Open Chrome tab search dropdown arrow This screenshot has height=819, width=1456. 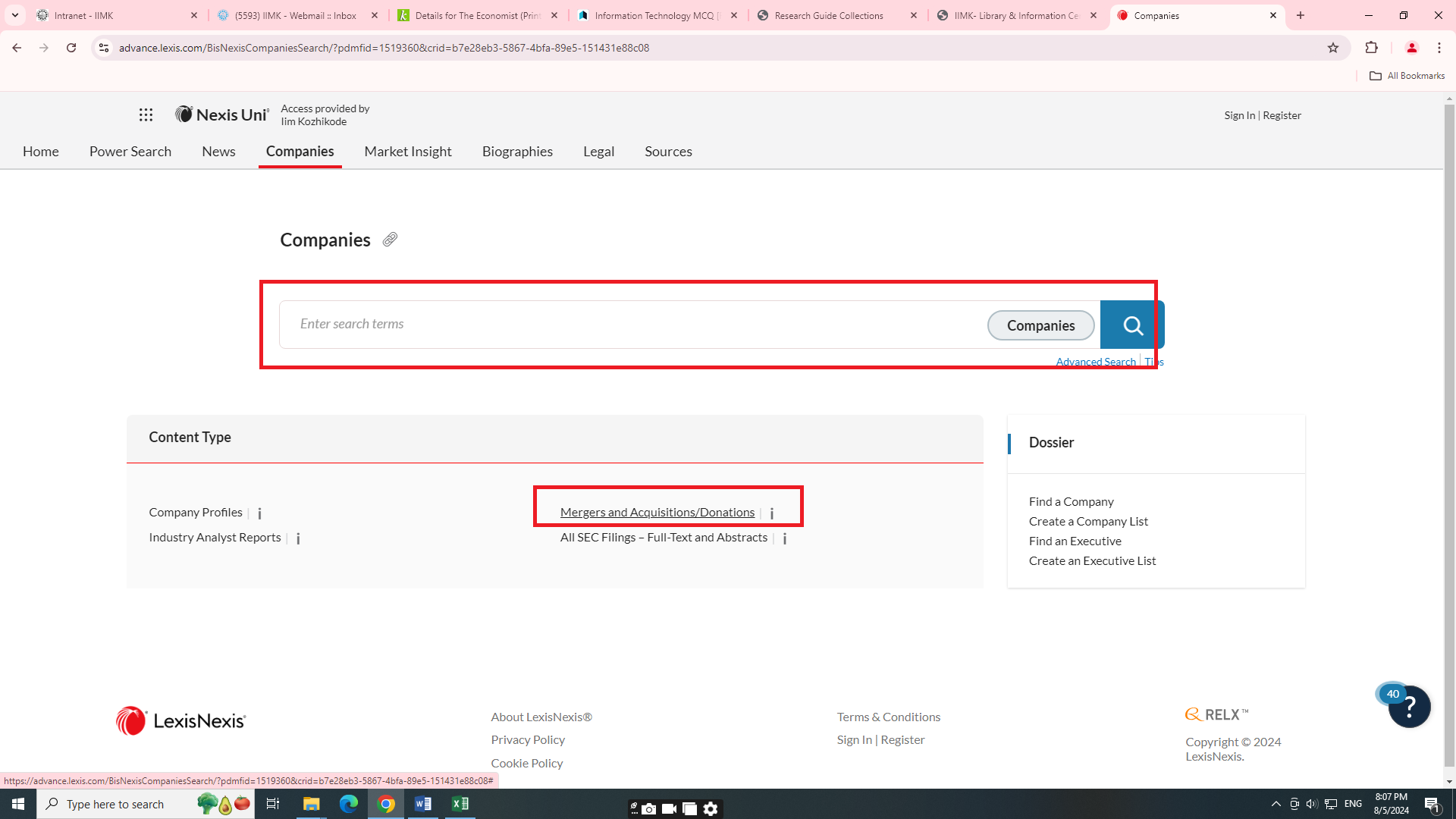15,15
